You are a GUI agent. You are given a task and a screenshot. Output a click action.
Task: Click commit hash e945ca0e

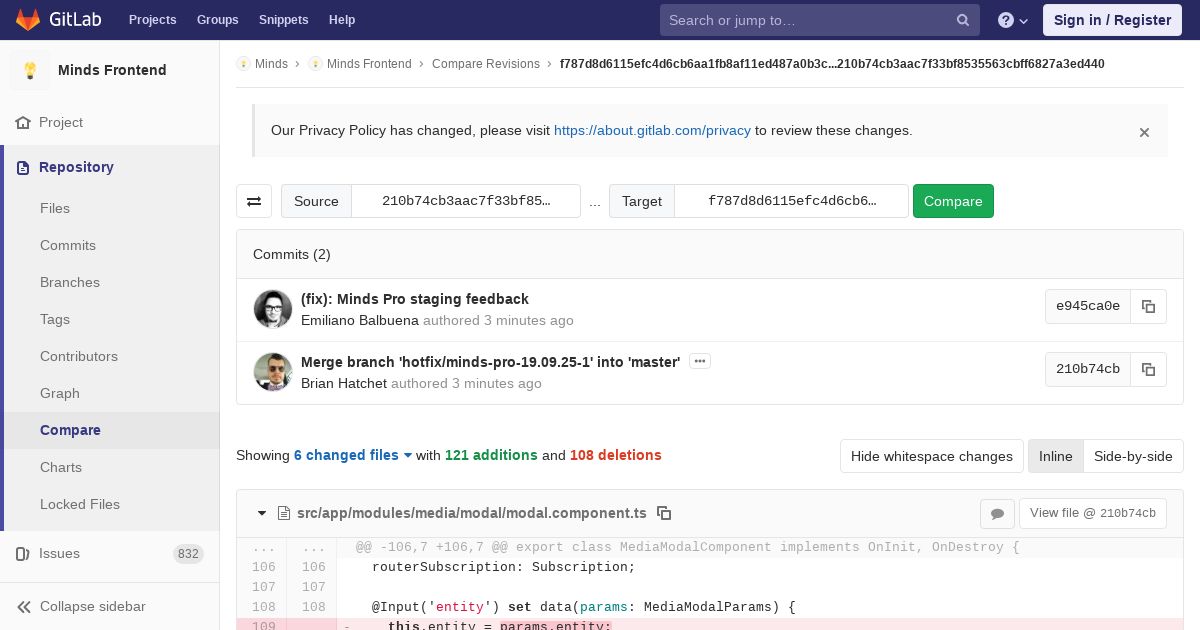tap(1088, 306)
